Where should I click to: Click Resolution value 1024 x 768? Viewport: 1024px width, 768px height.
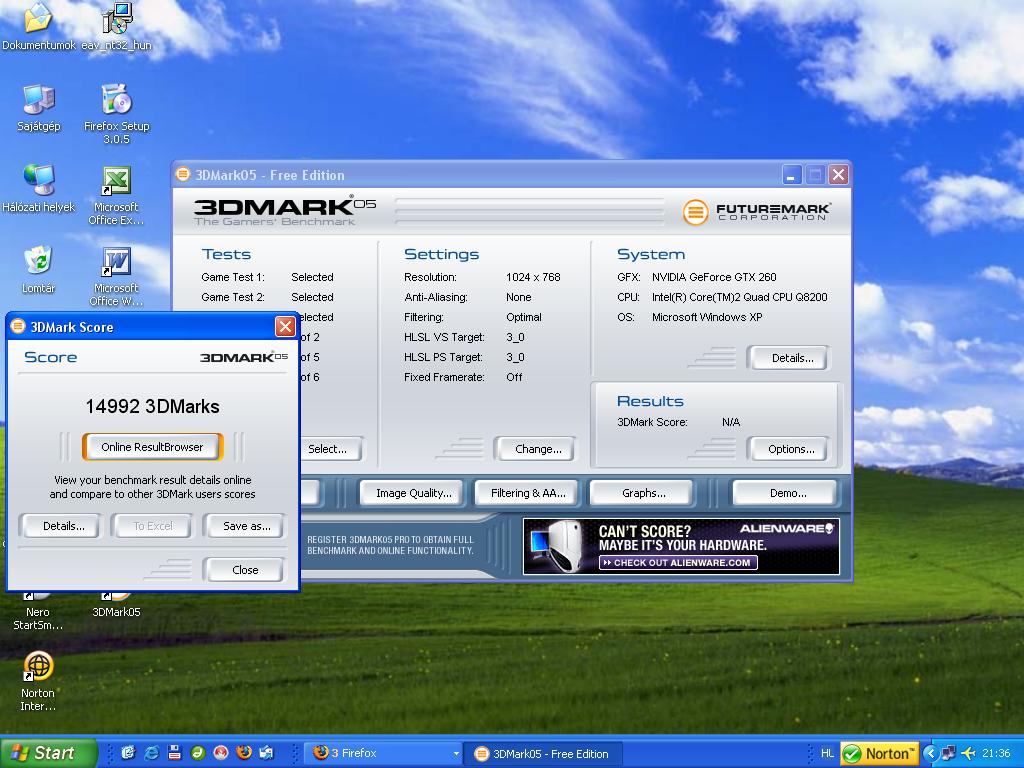(x=533, y=277)
